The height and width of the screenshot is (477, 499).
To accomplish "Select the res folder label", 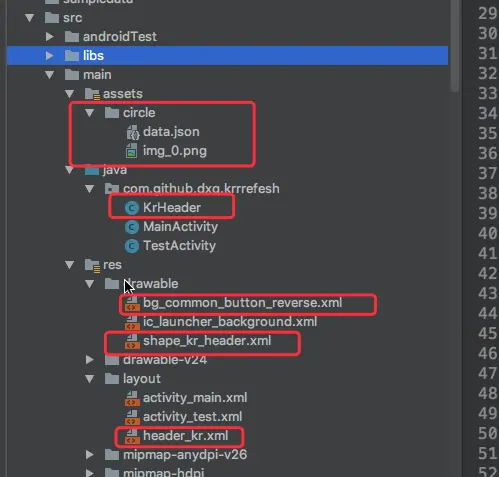I will [112, 265].
